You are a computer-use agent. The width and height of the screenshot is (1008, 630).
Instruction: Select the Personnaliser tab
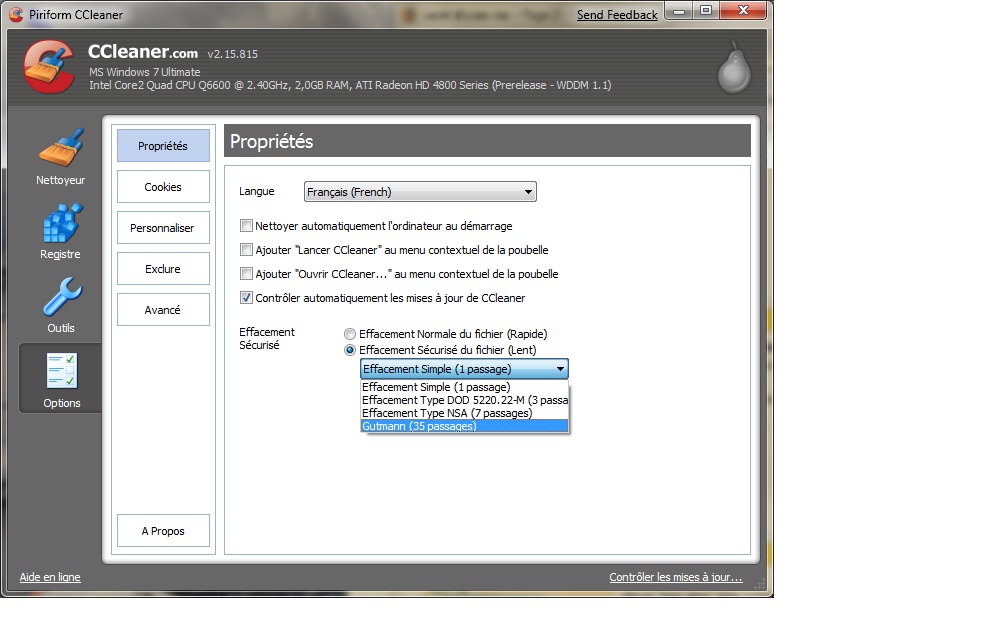[163, 228]
